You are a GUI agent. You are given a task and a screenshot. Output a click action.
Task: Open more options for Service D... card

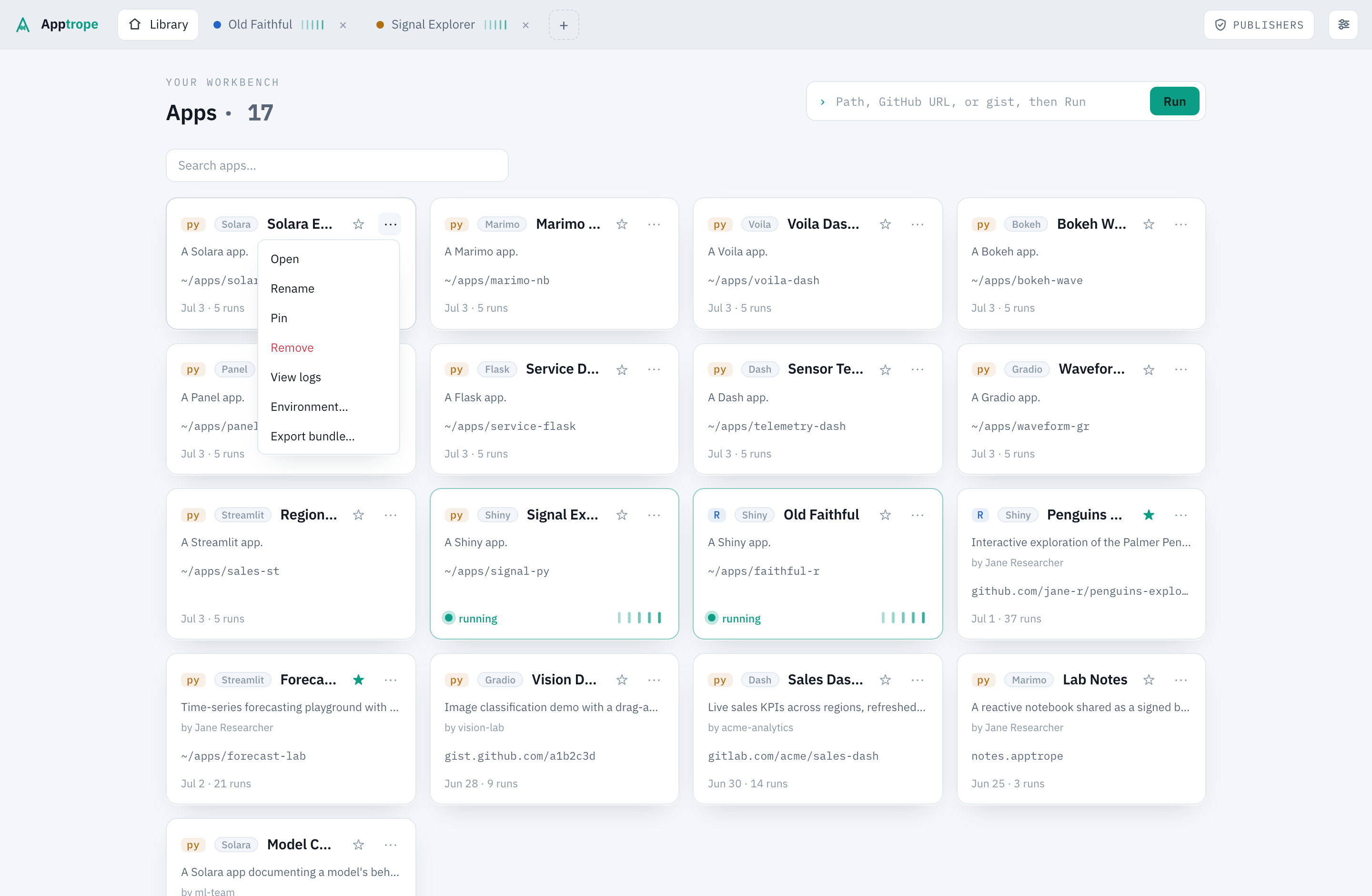[654, 369]
